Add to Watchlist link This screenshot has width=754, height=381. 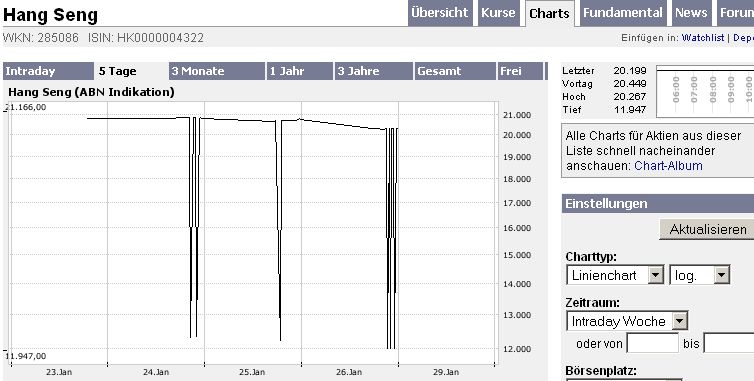pos(703,38)
